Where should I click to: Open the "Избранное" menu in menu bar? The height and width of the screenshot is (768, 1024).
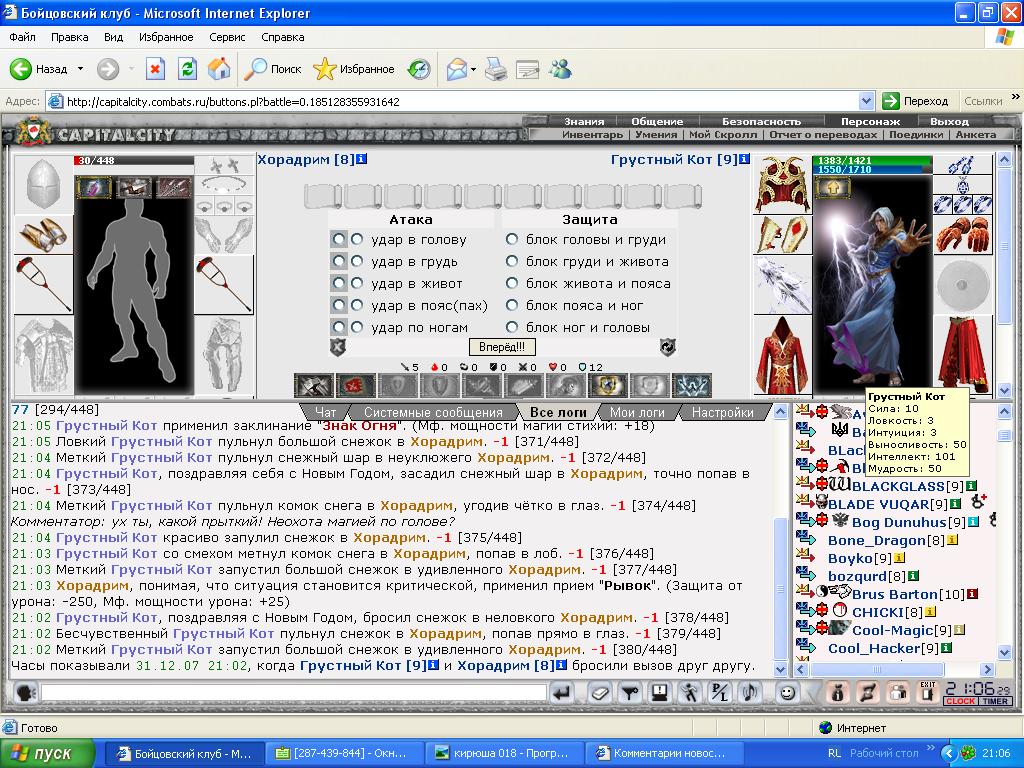click(166, 37)
